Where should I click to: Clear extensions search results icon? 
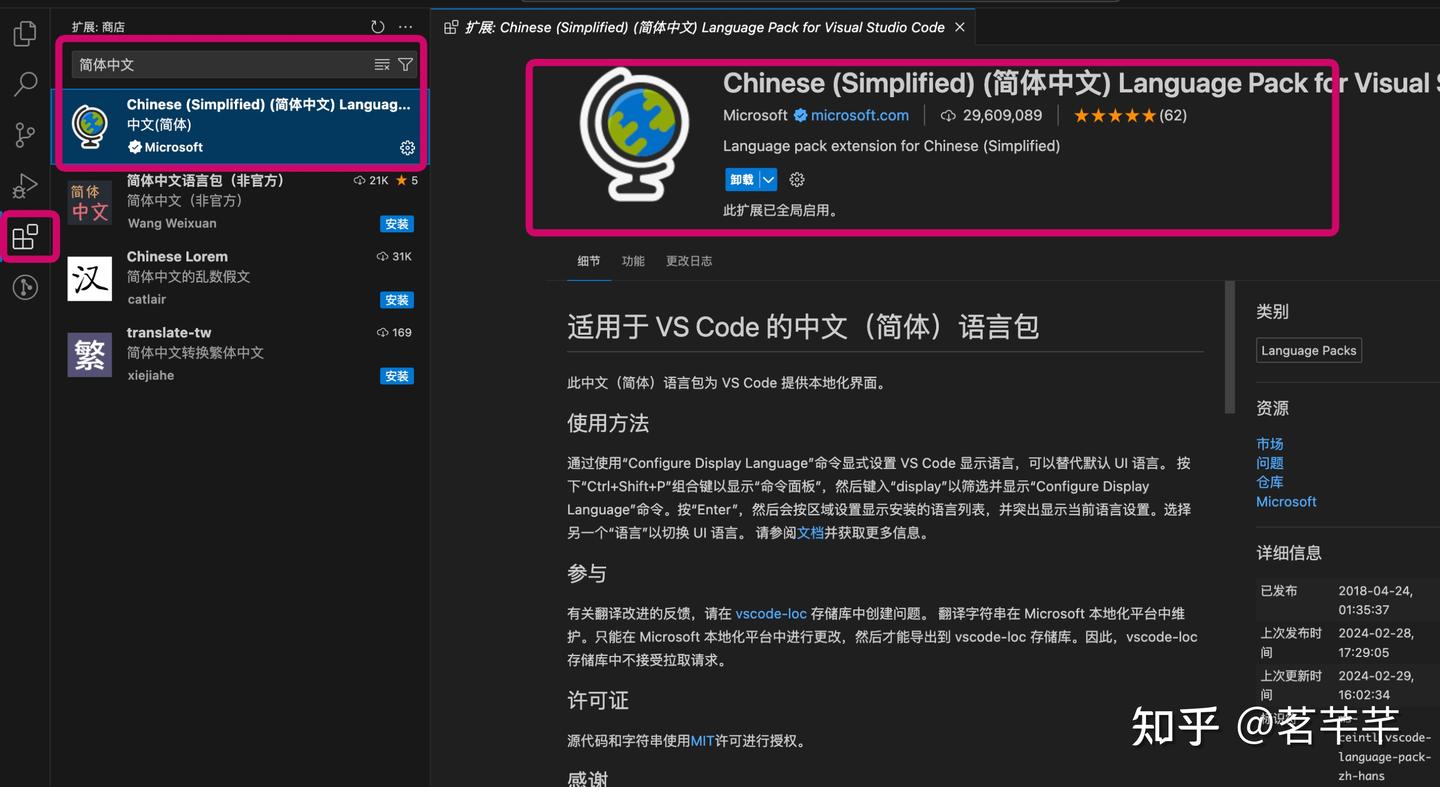pyautogui.click(x=382, y=64)
